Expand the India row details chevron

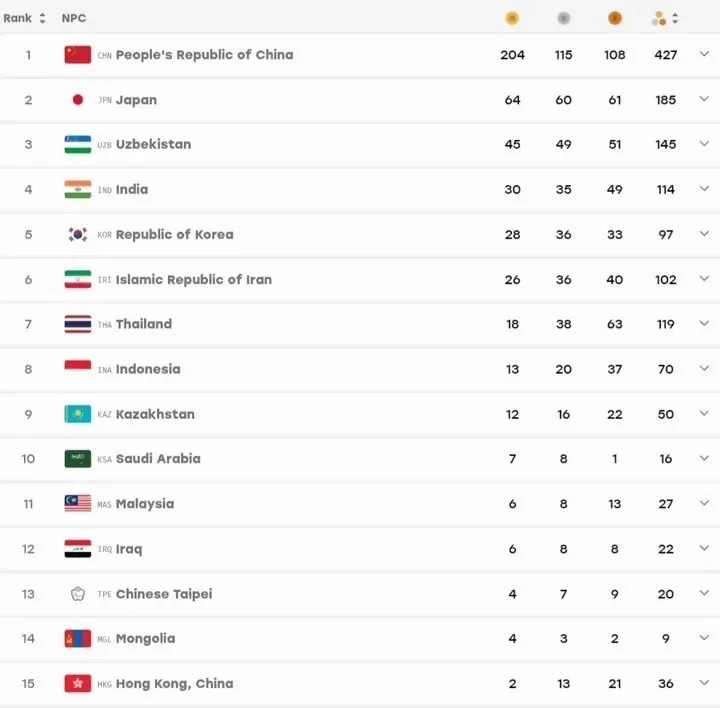(x=704, y=189)
